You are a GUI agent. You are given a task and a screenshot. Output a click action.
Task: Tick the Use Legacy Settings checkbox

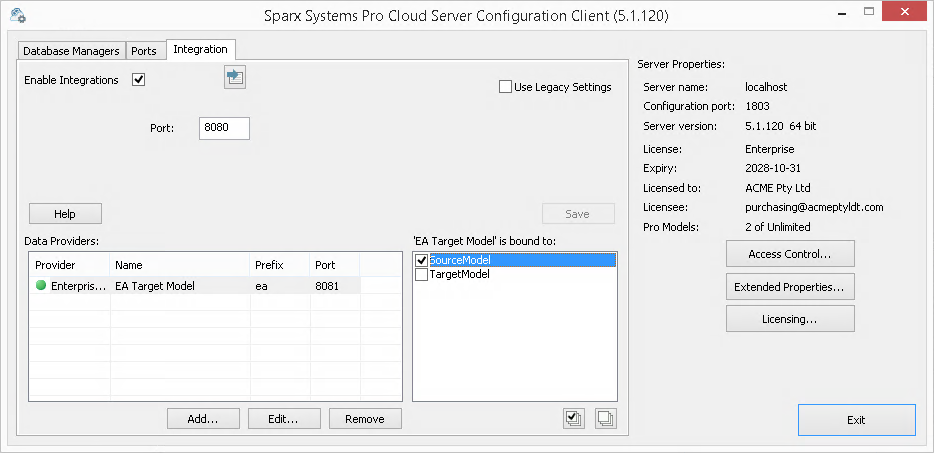[x=506, y=87]
